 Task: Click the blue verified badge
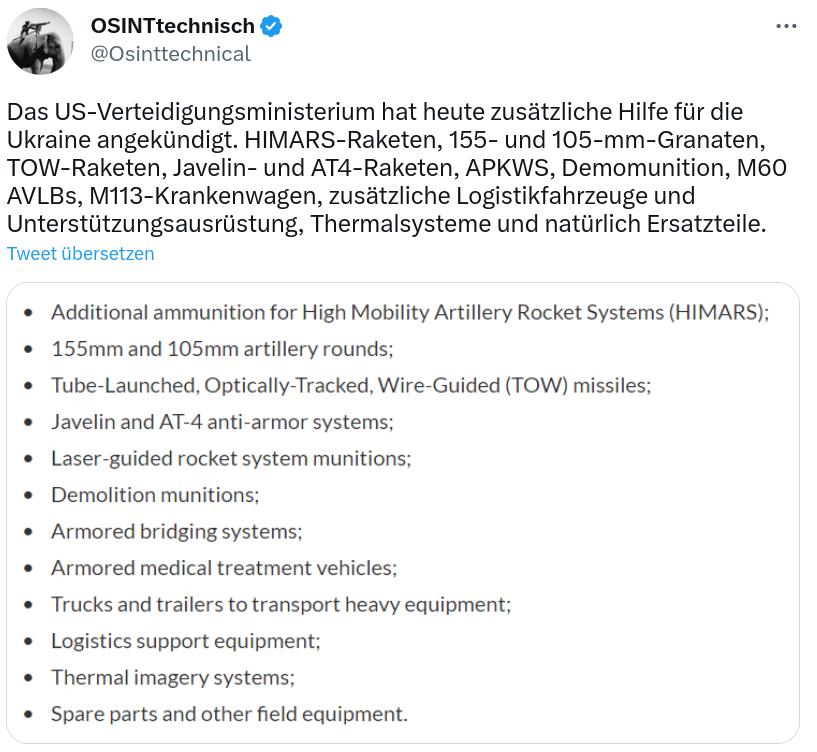coord(271,26)
